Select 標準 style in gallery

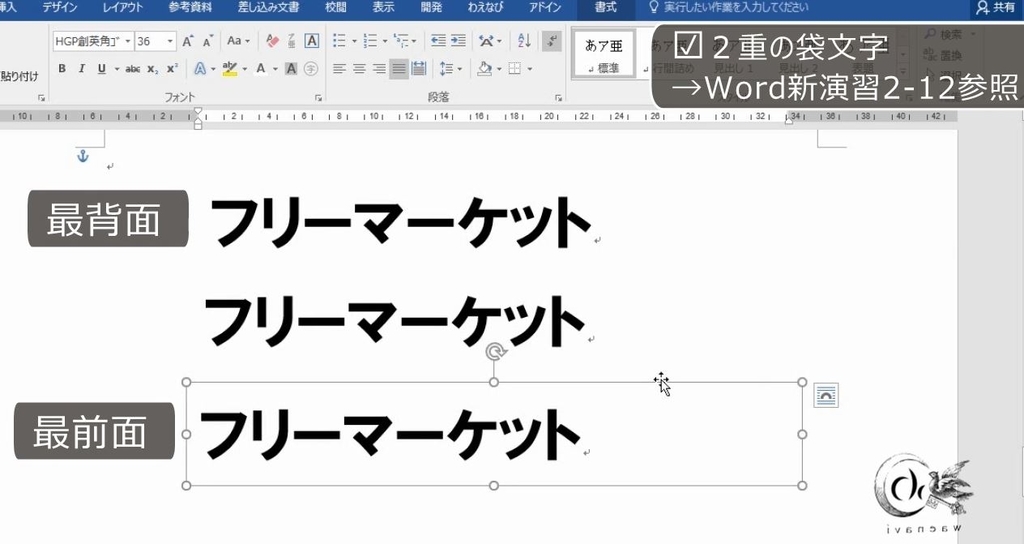[x=604, y=54]
